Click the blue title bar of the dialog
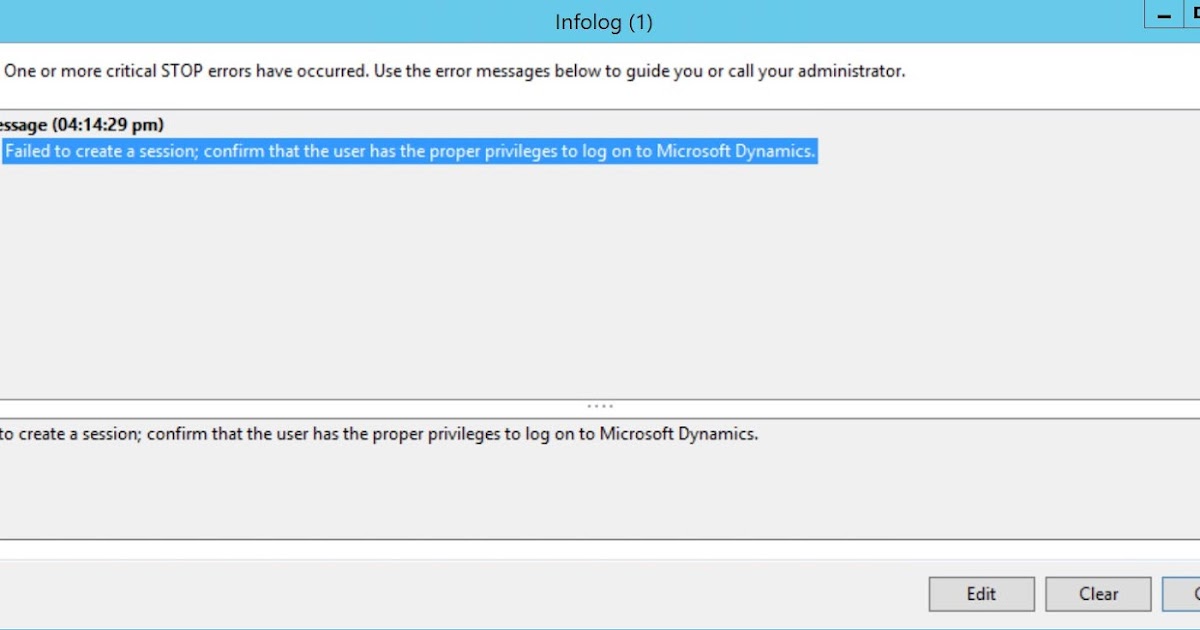Screen dimensions: 1200x630 pos(400,21)
